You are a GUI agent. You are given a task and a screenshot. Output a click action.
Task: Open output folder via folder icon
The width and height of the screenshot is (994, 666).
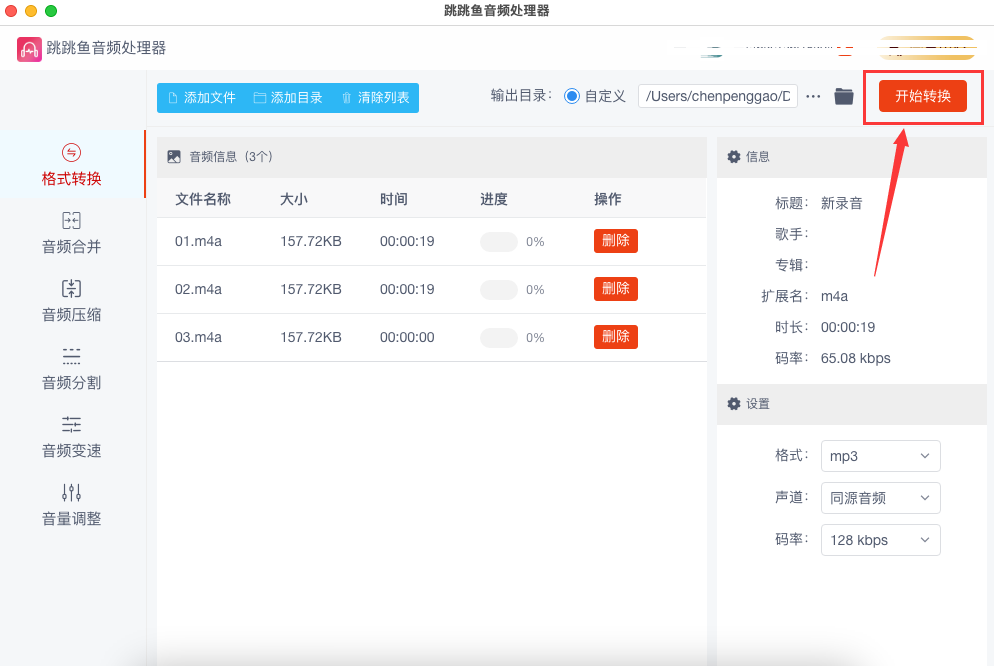[x=844, y=96]
